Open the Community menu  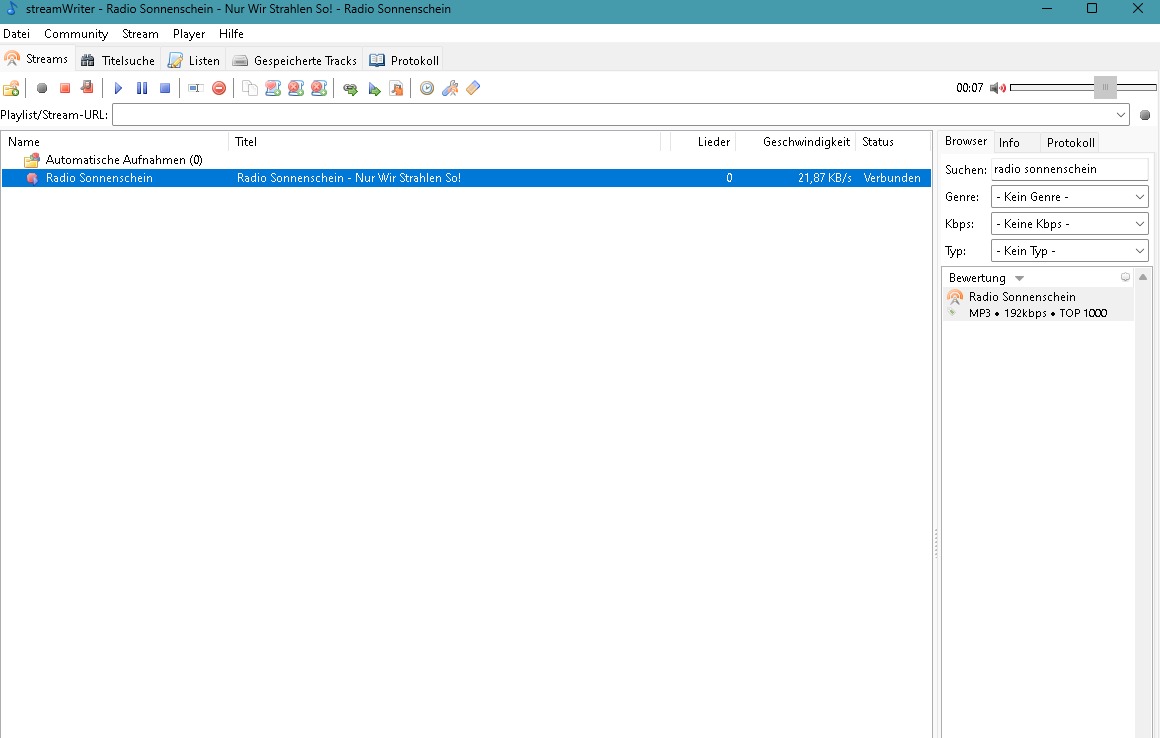coord(76,34)
